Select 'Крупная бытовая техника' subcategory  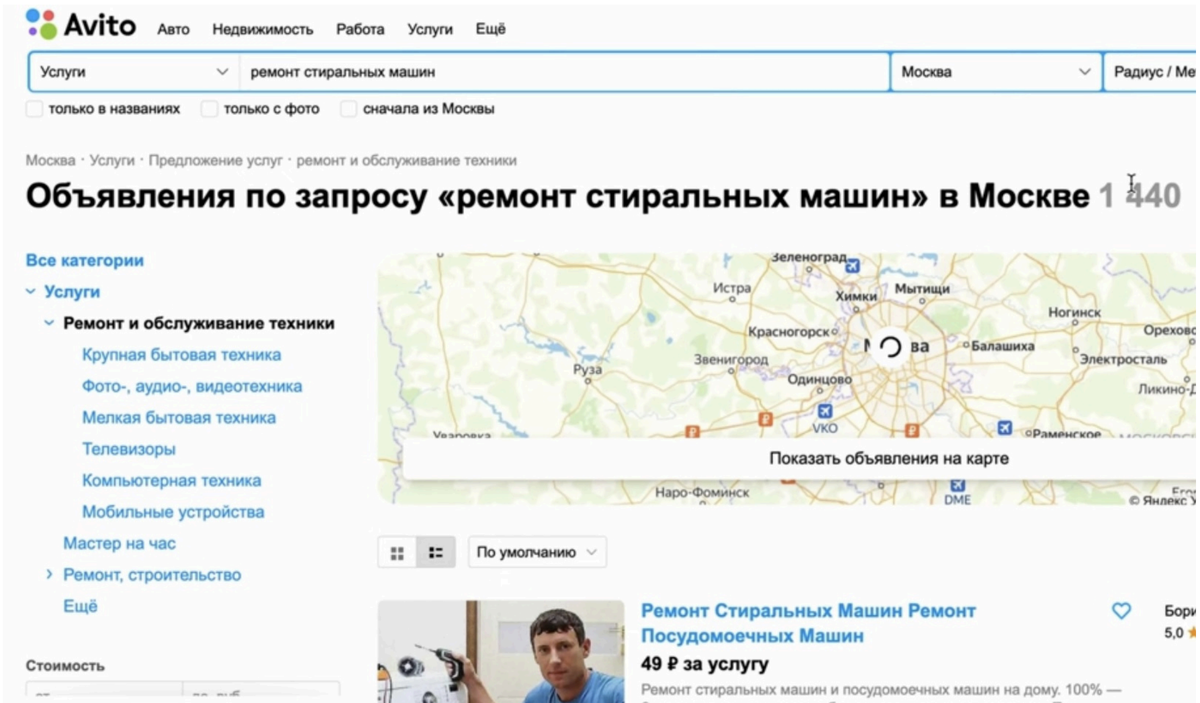pyautogui.click(x=181, y=355)
